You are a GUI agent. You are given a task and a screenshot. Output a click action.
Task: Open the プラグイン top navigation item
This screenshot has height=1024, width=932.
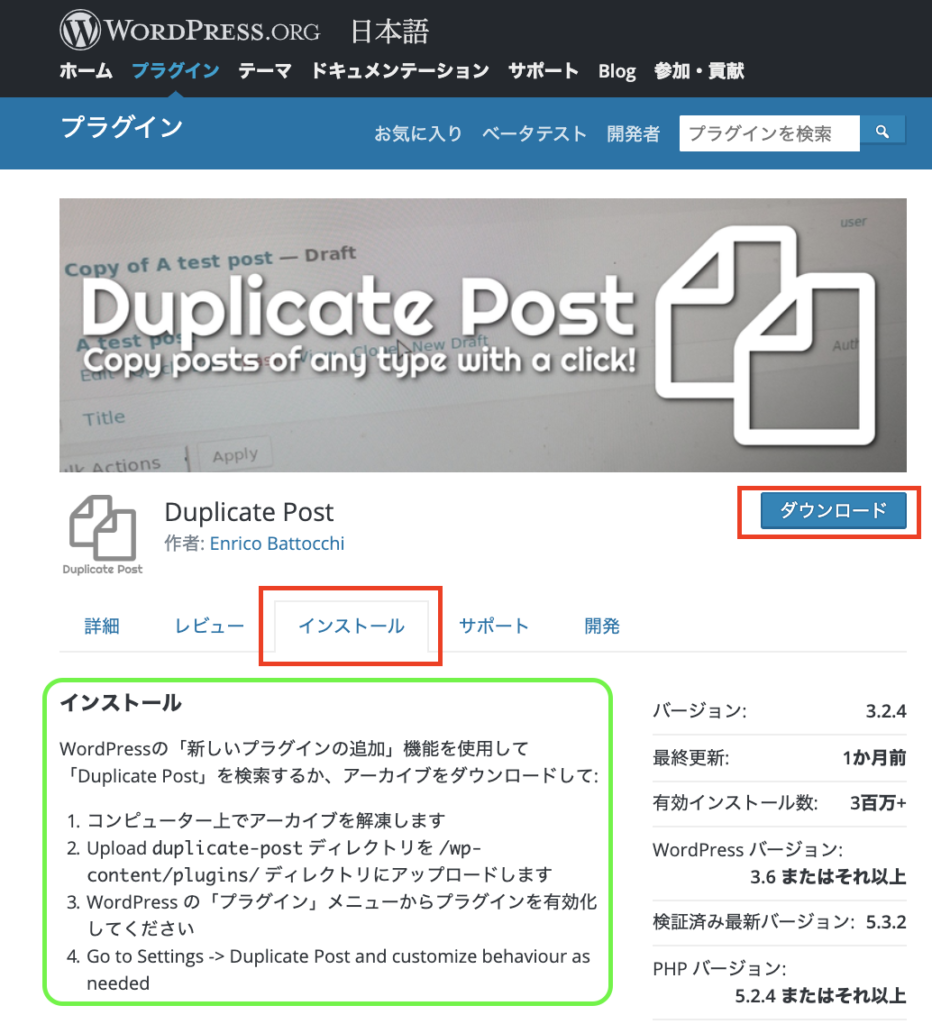click(175, 71)
